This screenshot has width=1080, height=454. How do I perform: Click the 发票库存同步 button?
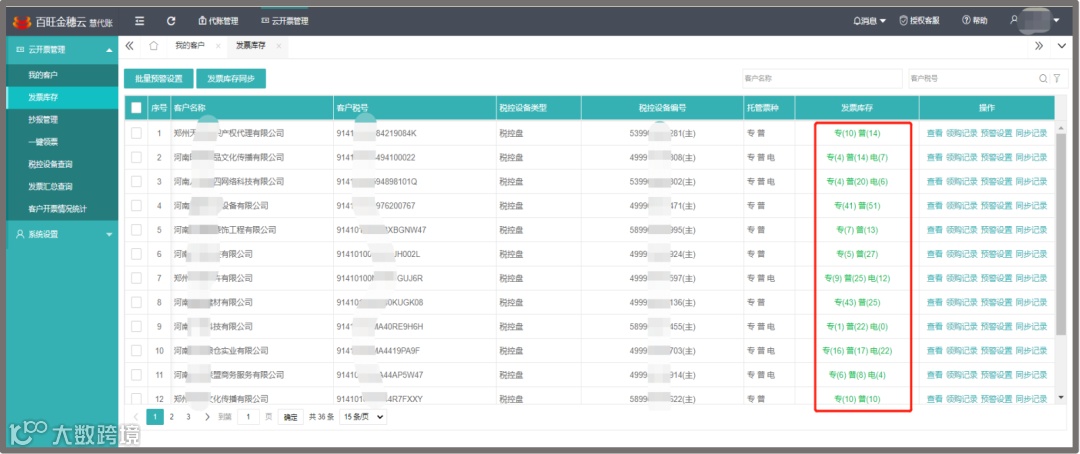click(x=231, y=79)
